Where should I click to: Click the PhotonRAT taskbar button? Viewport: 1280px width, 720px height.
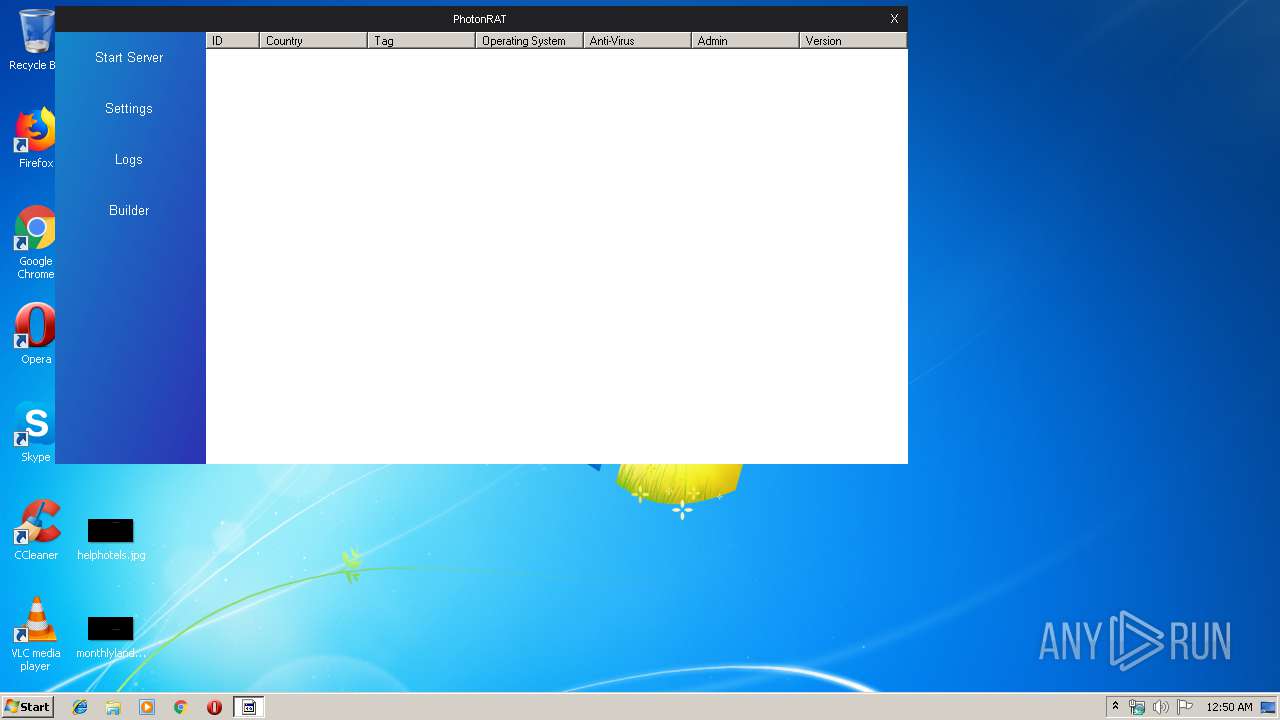point(249,707)
